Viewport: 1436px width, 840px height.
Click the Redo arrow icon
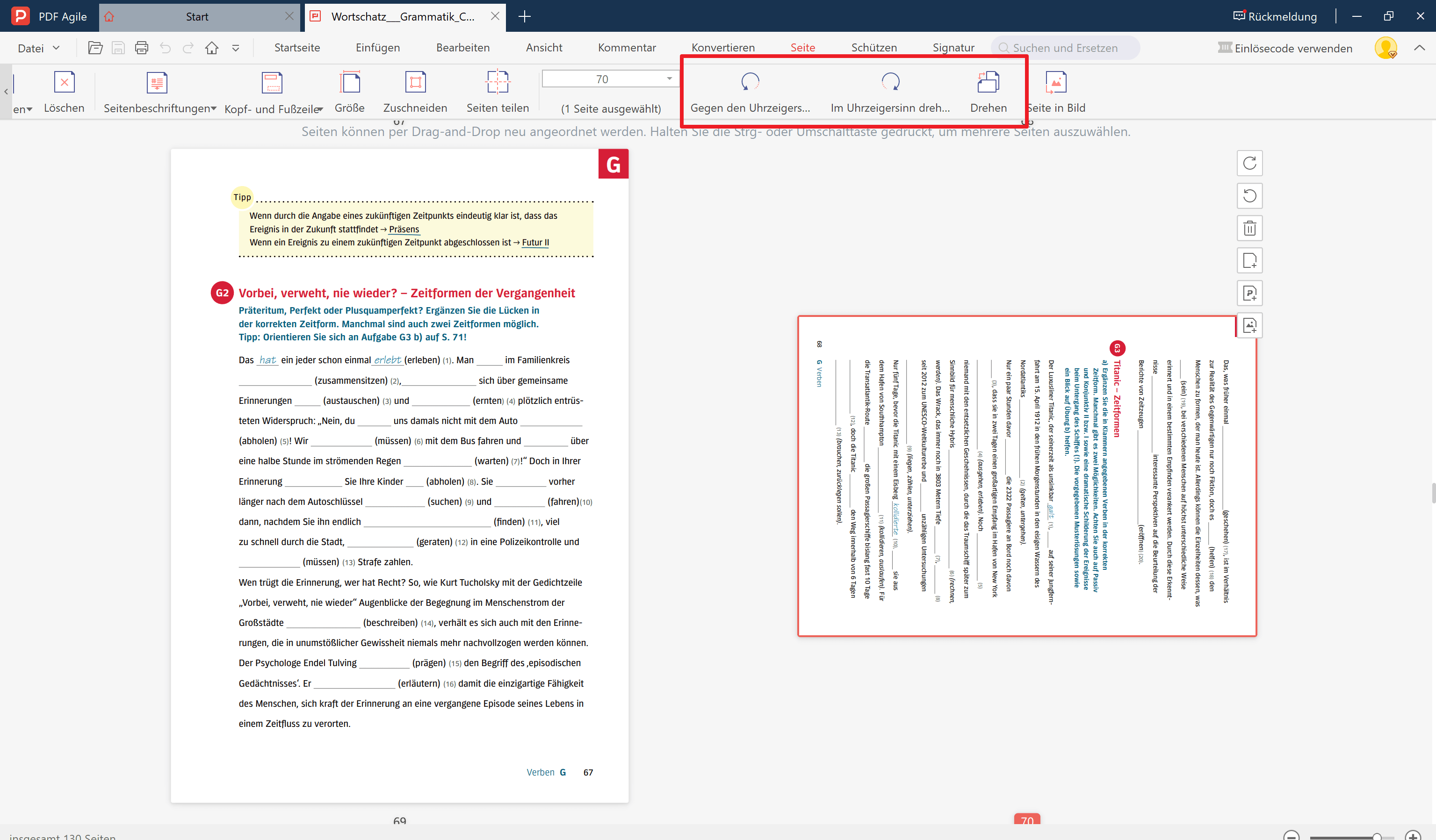(x=188, y=48)
